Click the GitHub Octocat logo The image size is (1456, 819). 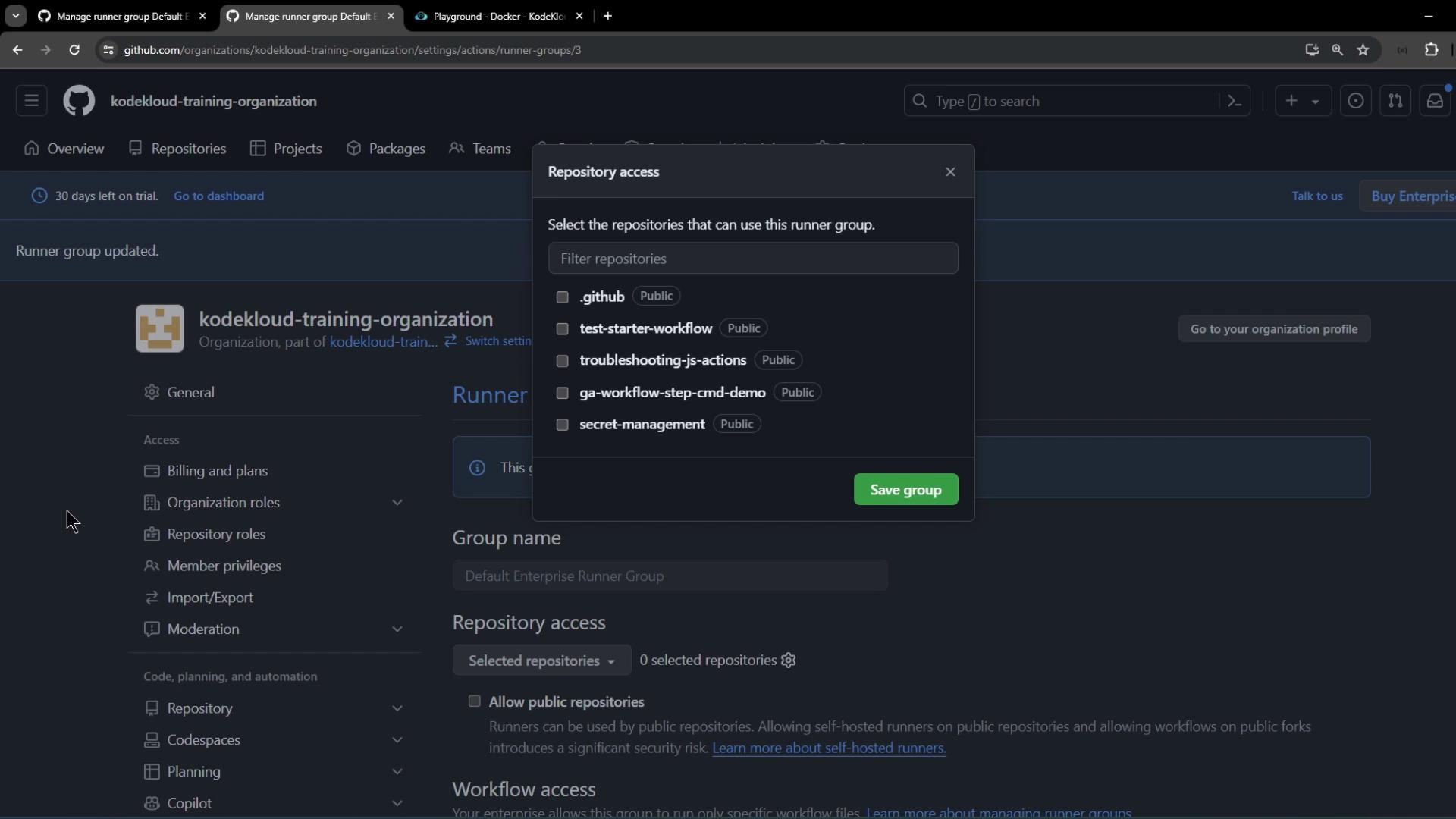pyautogui.click(x=79, y=101)
